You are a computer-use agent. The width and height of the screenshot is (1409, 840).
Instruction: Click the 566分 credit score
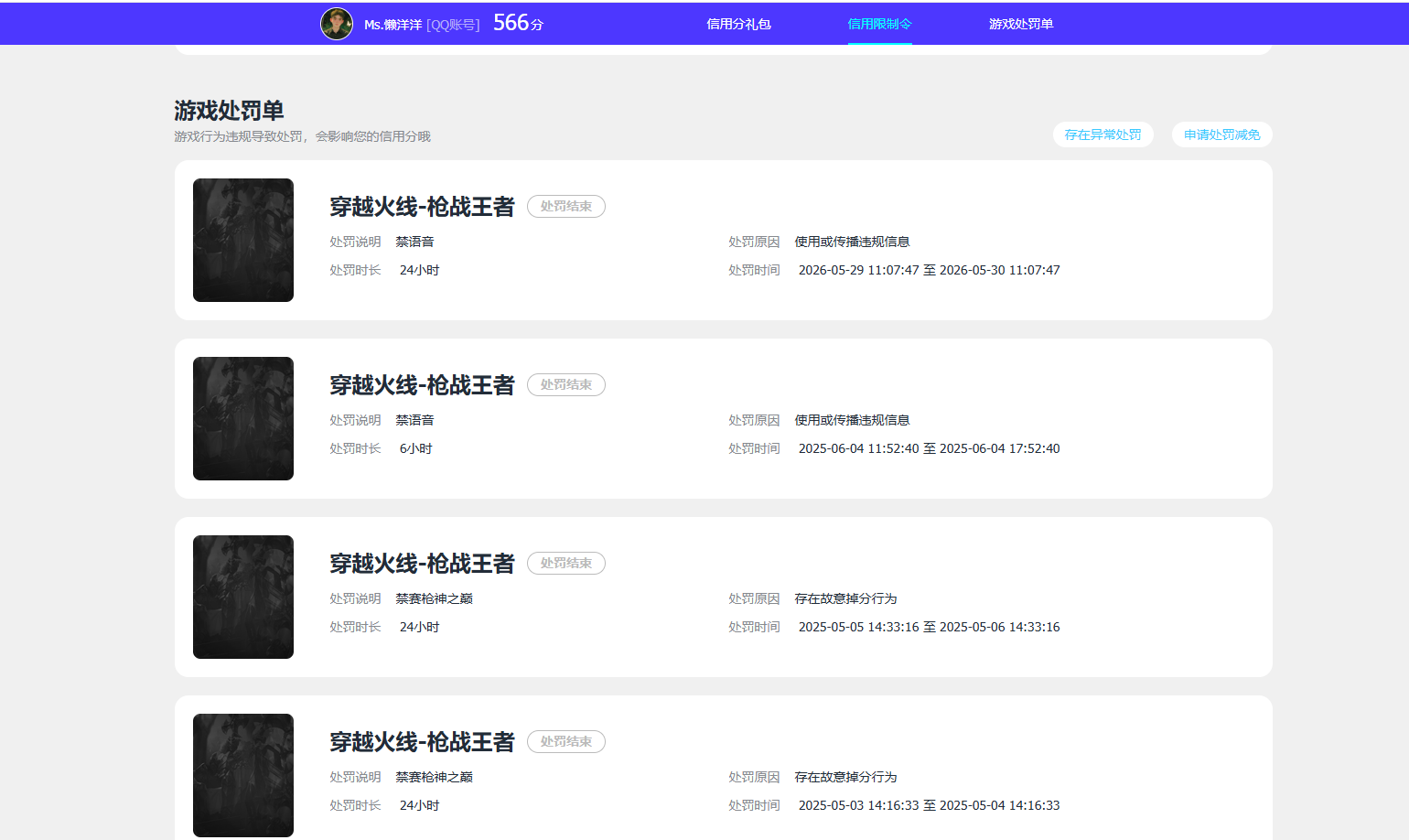point(518,23)
